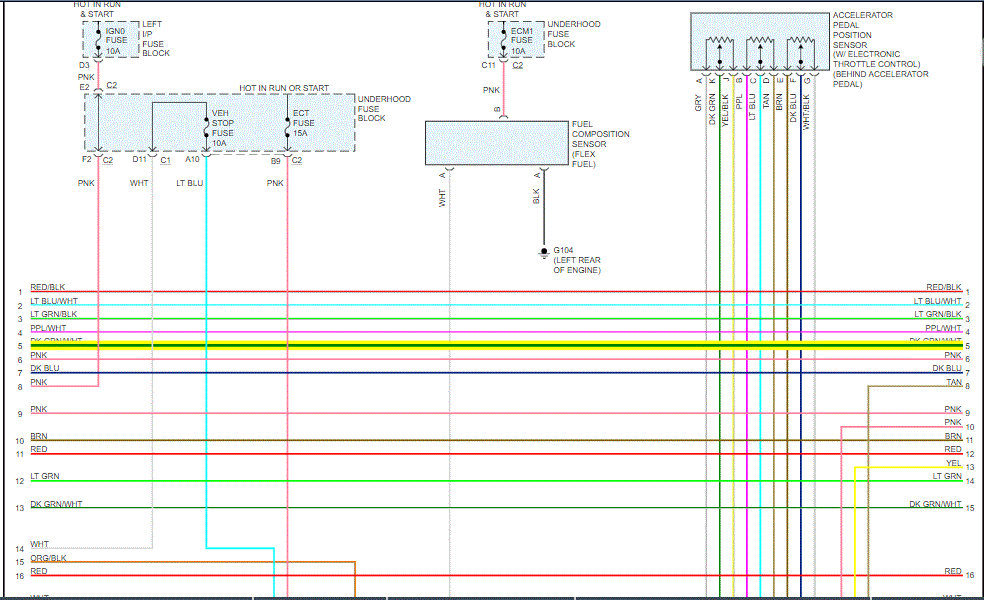This screenshot has height=600, width=984.
Task: Select the WHT label below pin D11
Action: [x=139, y=183]
